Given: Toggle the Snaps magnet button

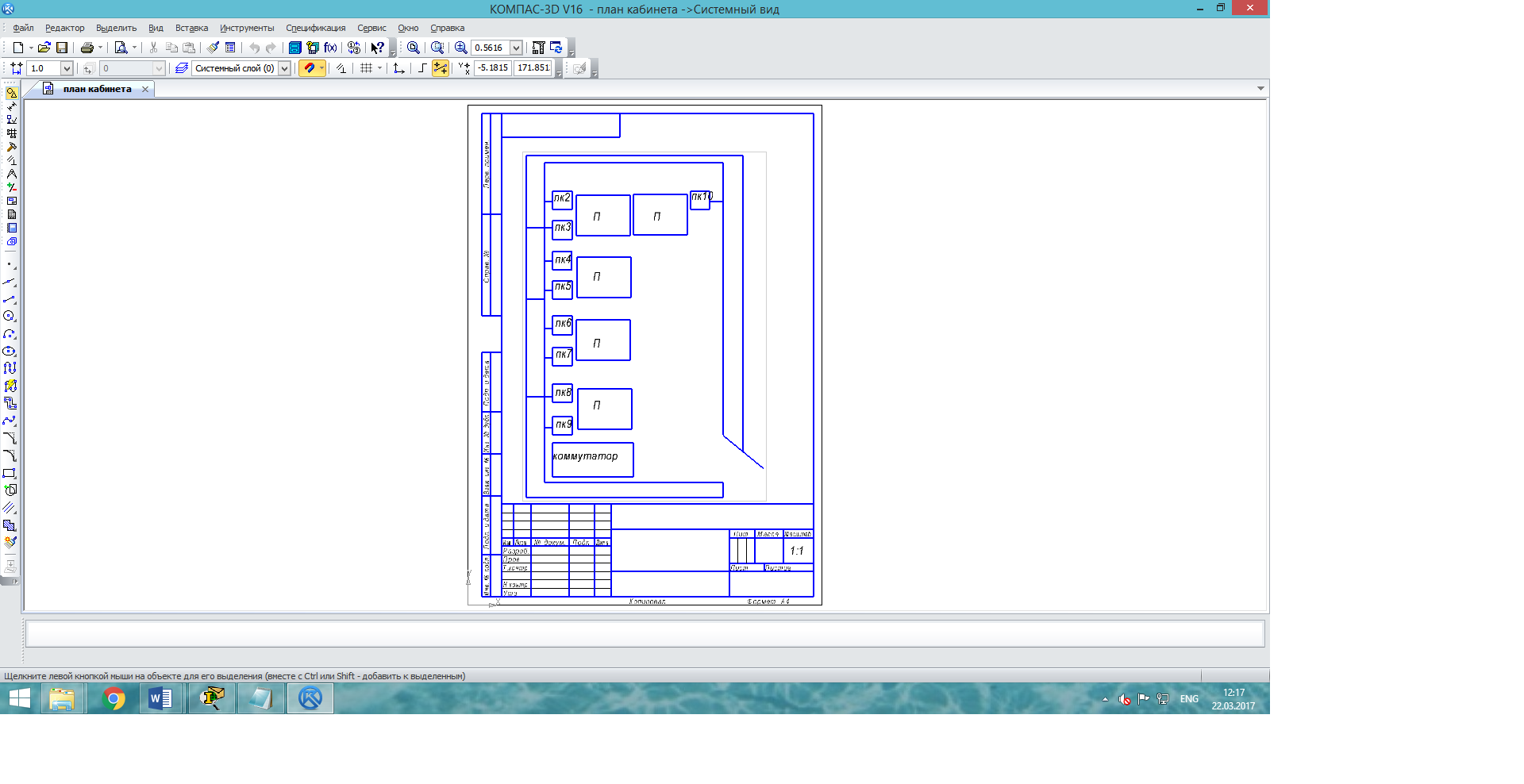Looking at the screenshot, I should tap(310, 68).
